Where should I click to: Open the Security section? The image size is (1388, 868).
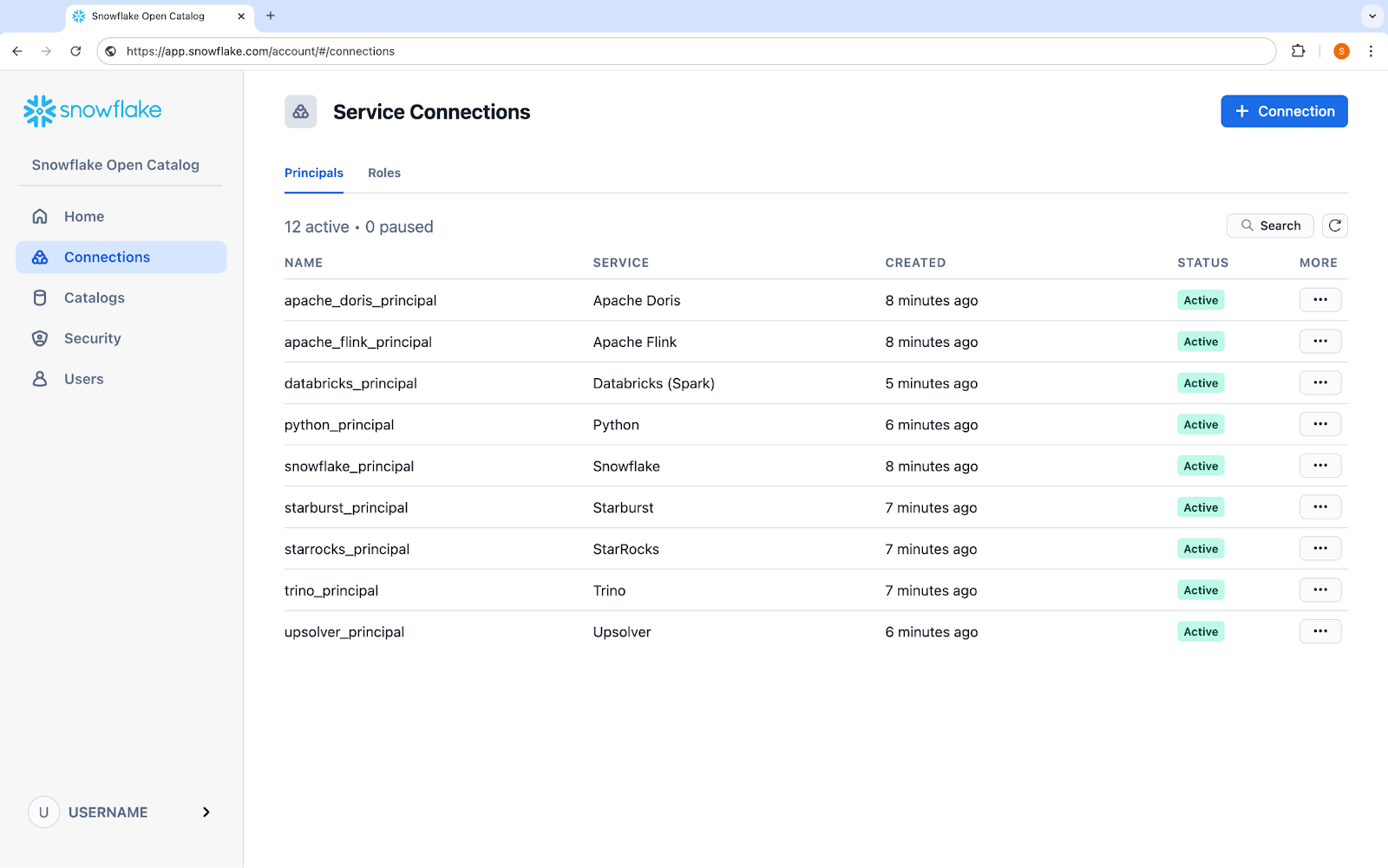click(92, 338)
